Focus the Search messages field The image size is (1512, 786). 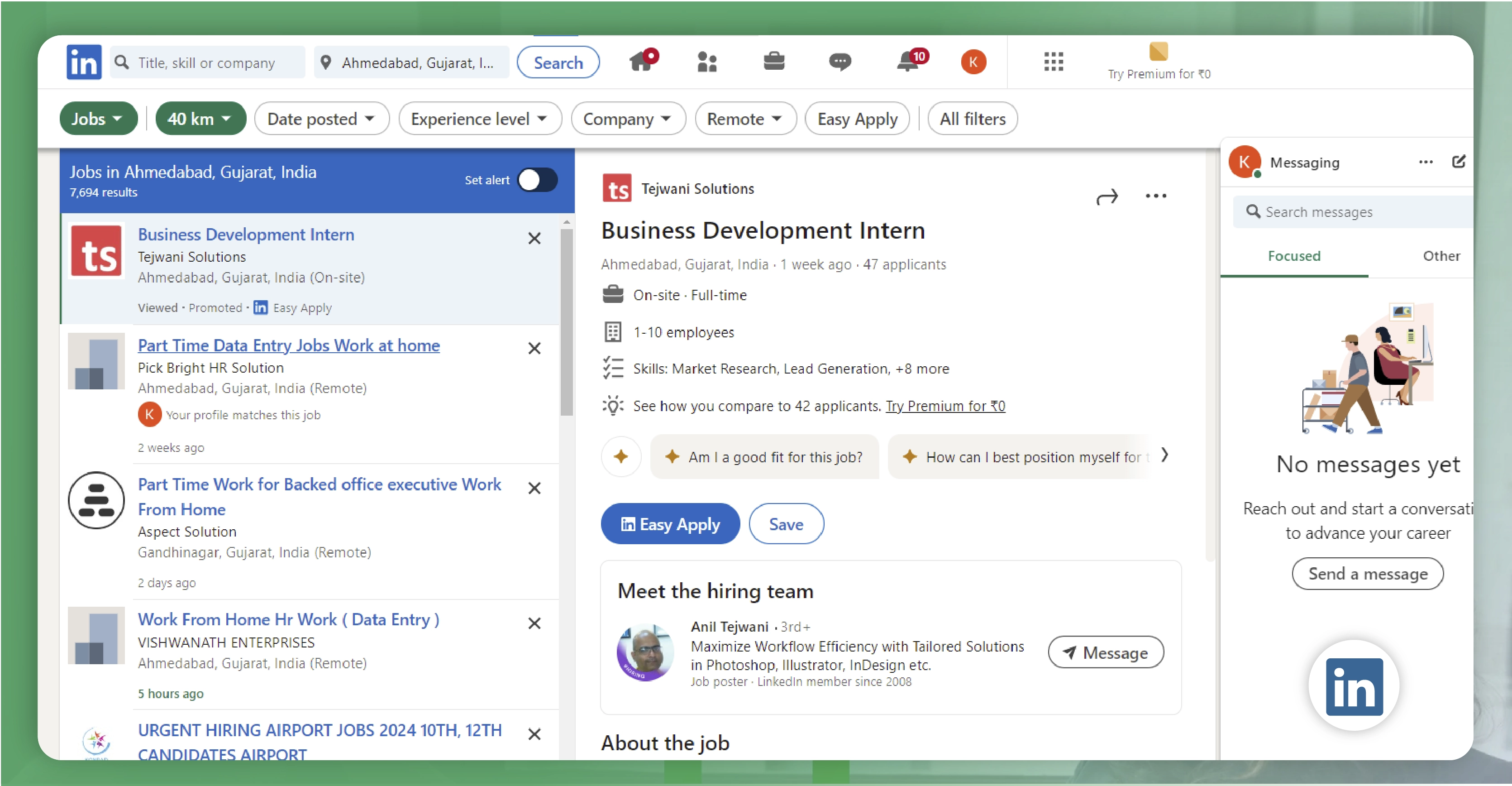coord(1353,212)
